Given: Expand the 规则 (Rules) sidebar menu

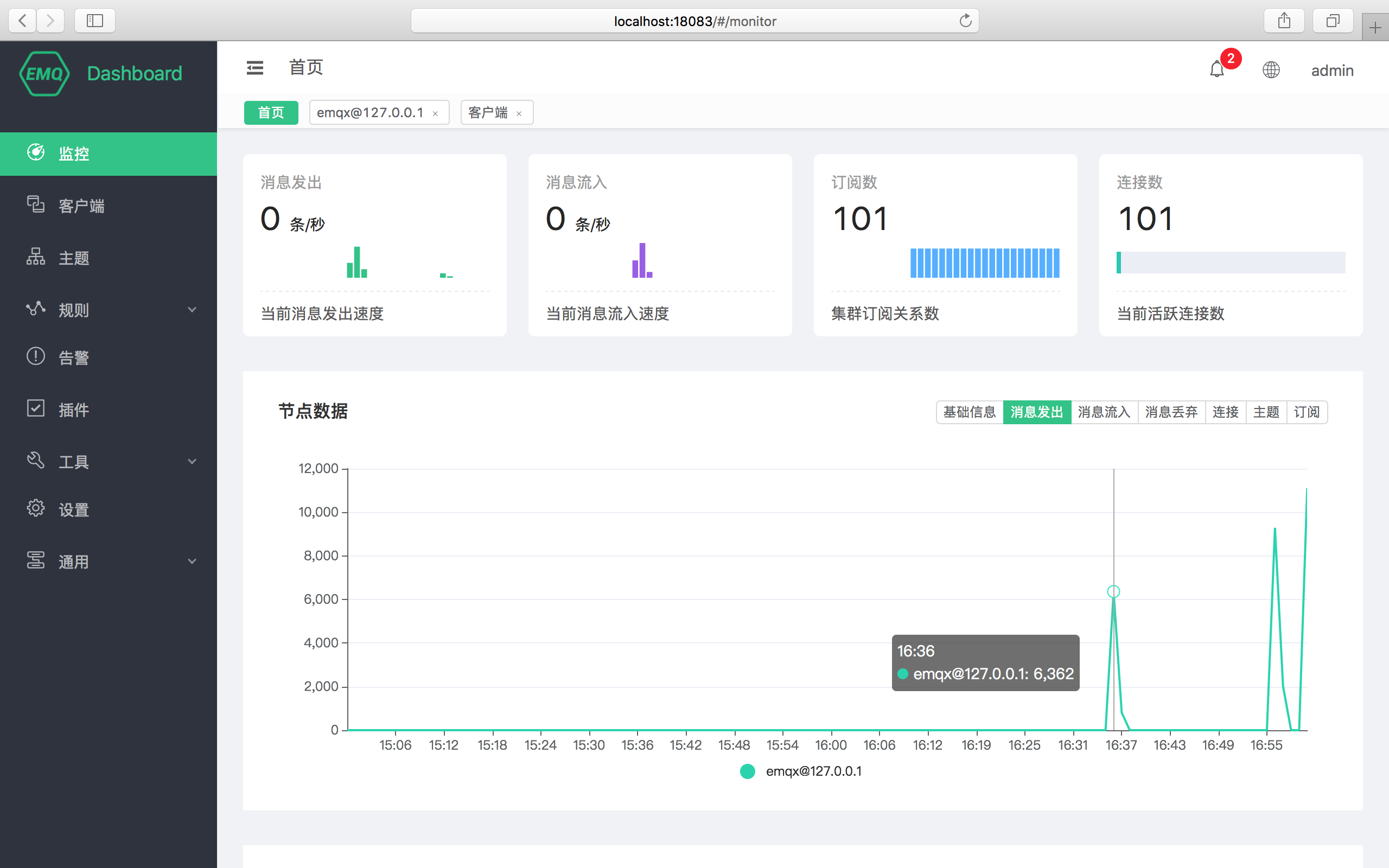Looking at the screenshot, I should point(72,310).
